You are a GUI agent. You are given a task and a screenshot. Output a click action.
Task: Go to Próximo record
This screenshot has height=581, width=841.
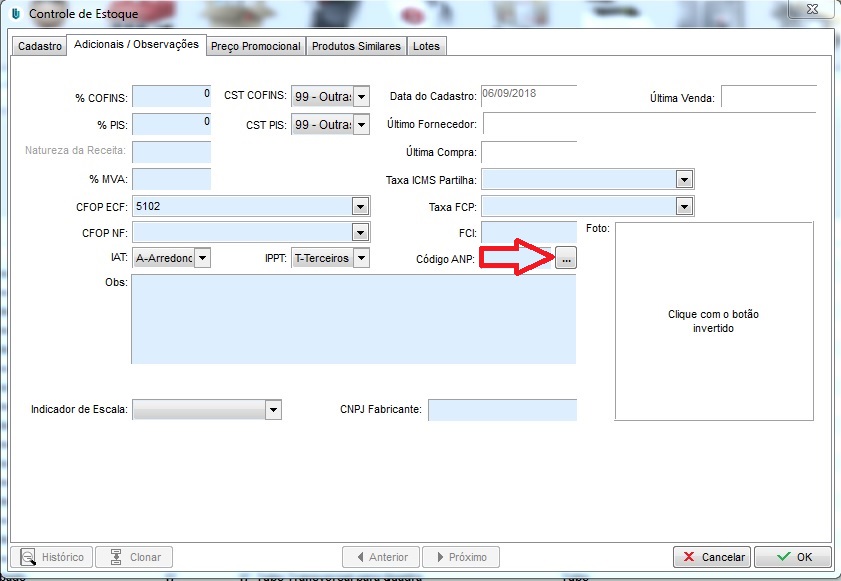(461, 557)
